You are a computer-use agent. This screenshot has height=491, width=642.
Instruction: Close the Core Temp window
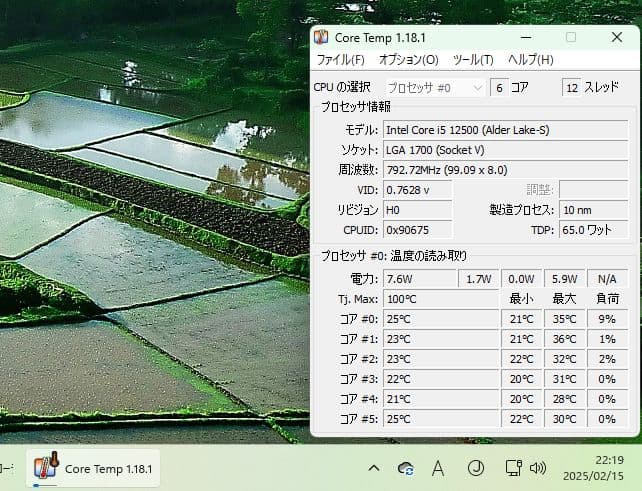point(617,38)
